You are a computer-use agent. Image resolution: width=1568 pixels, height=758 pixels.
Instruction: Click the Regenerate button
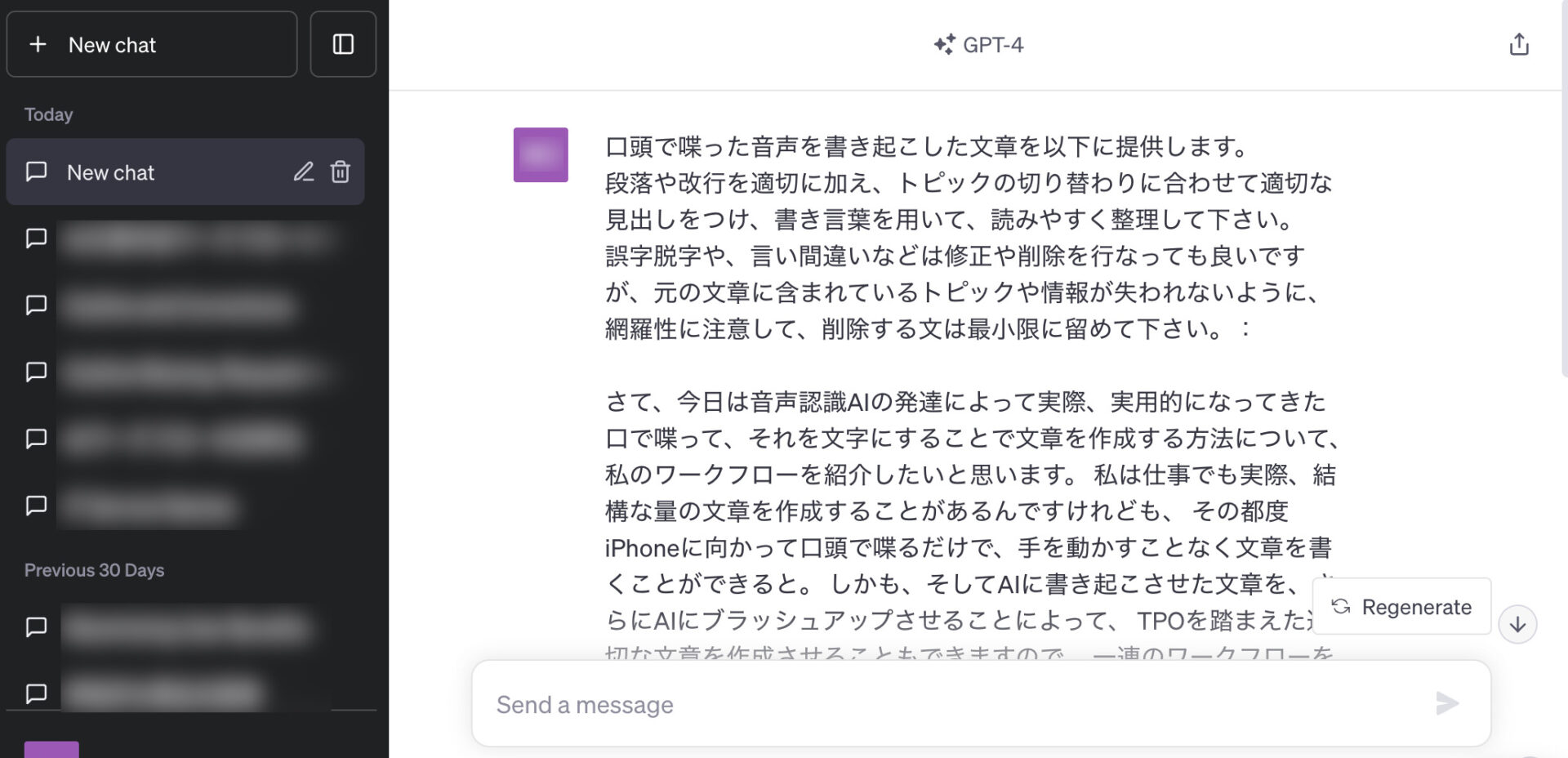click(x=1401, y=607)
